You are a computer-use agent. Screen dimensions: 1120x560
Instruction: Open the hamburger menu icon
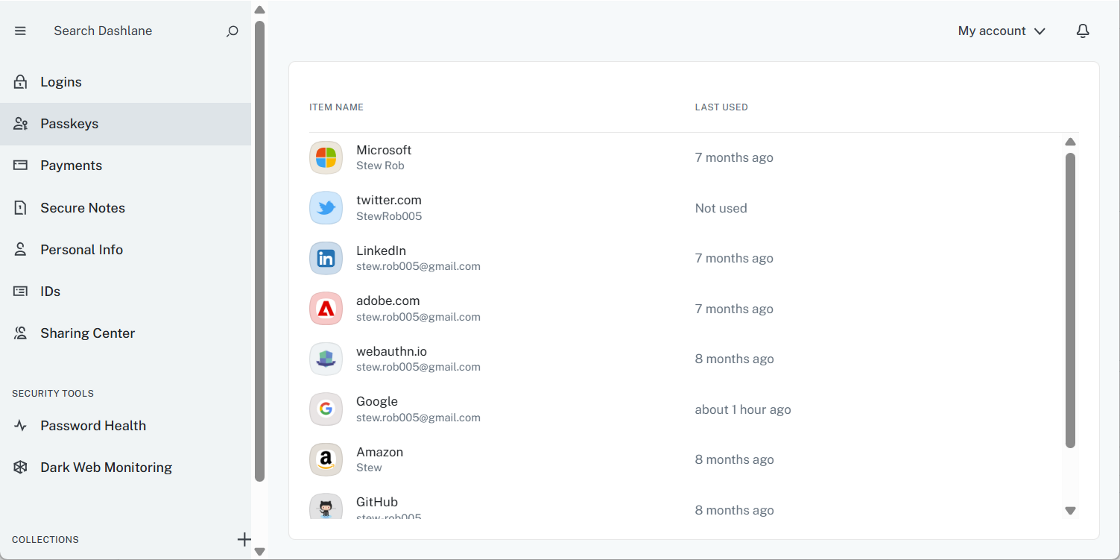coord(20,31)
